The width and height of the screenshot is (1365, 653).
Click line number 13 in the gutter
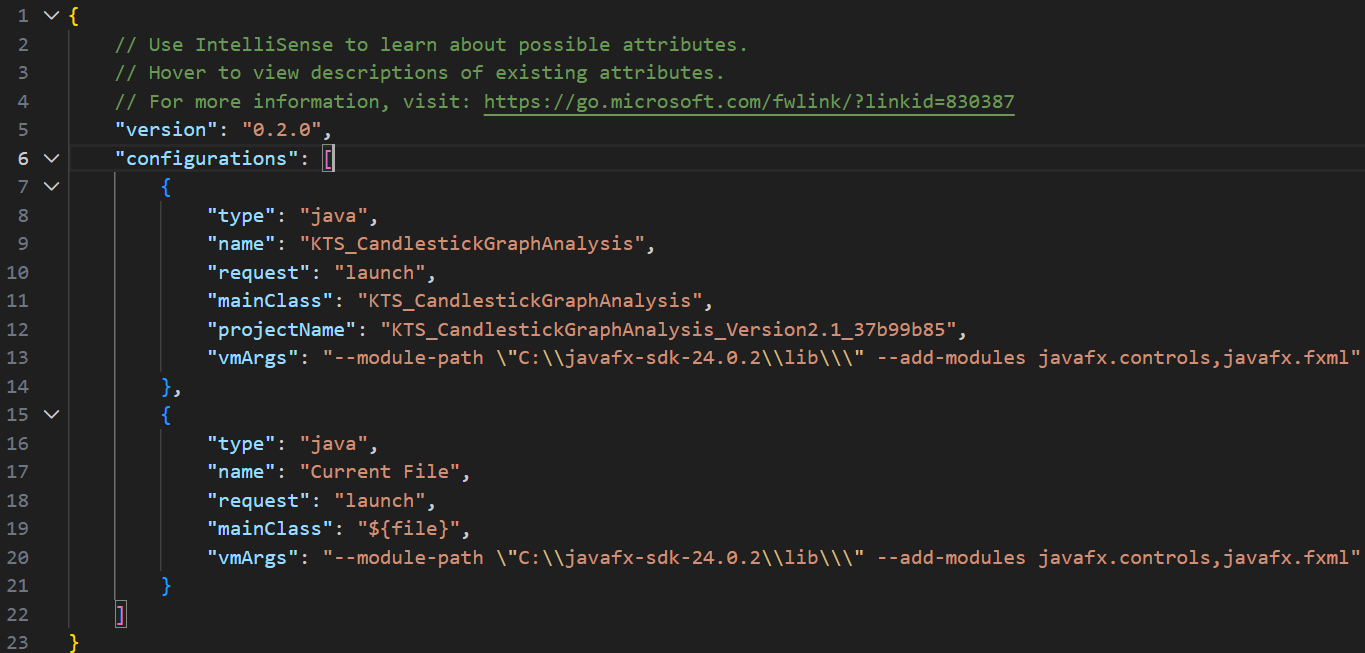point(18,358)
